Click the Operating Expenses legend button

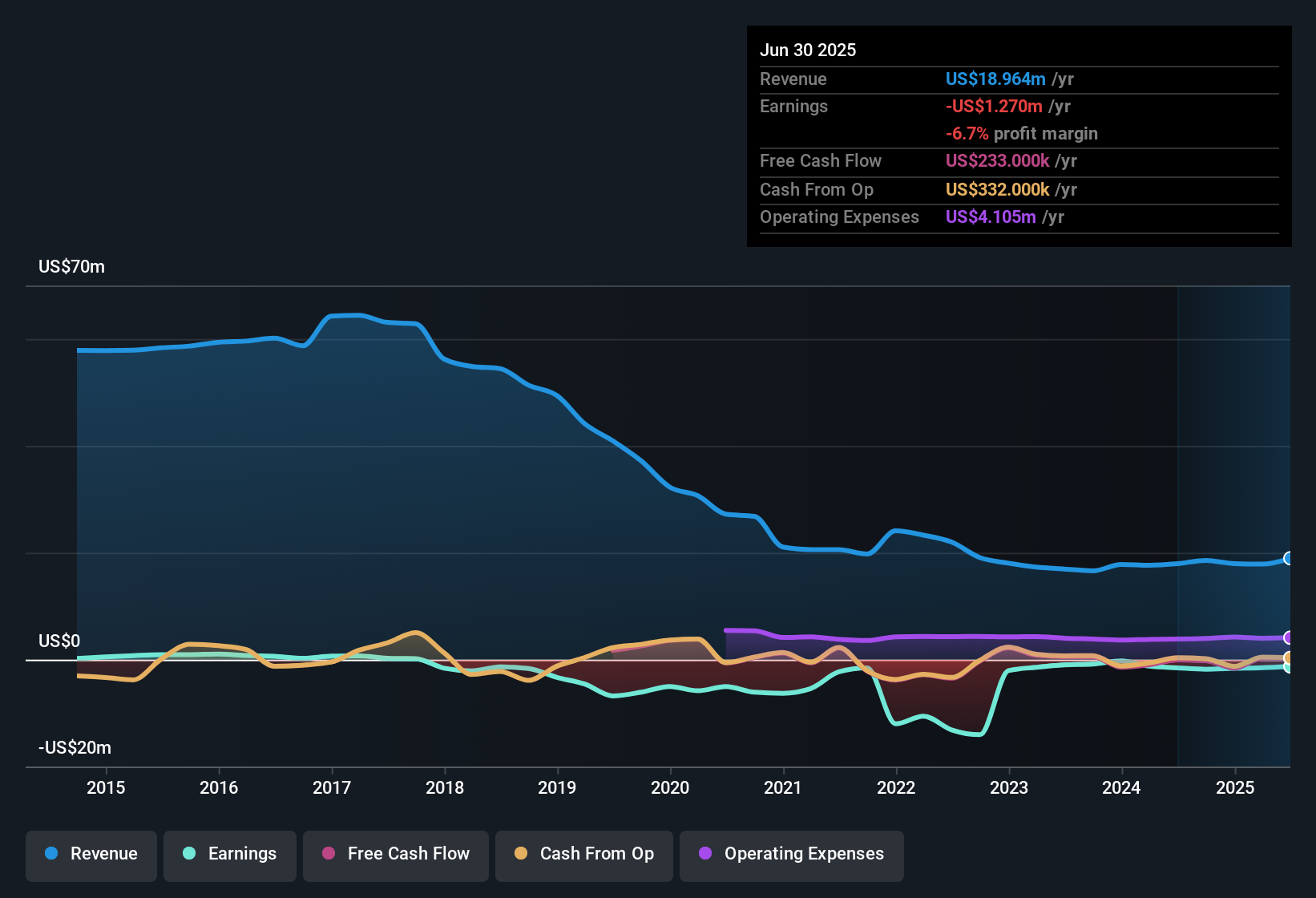click(791, 854)
